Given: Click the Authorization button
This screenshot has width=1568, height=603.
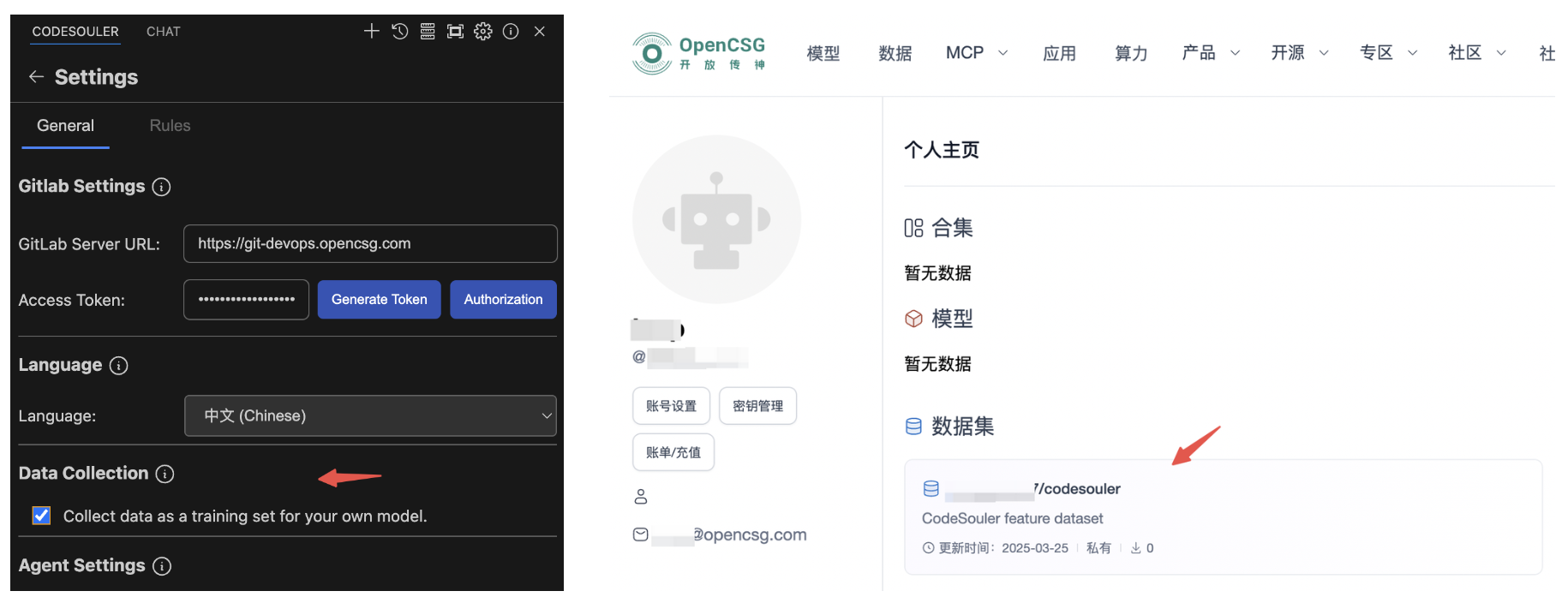Looking at the screenshot, I should (503, 300).
